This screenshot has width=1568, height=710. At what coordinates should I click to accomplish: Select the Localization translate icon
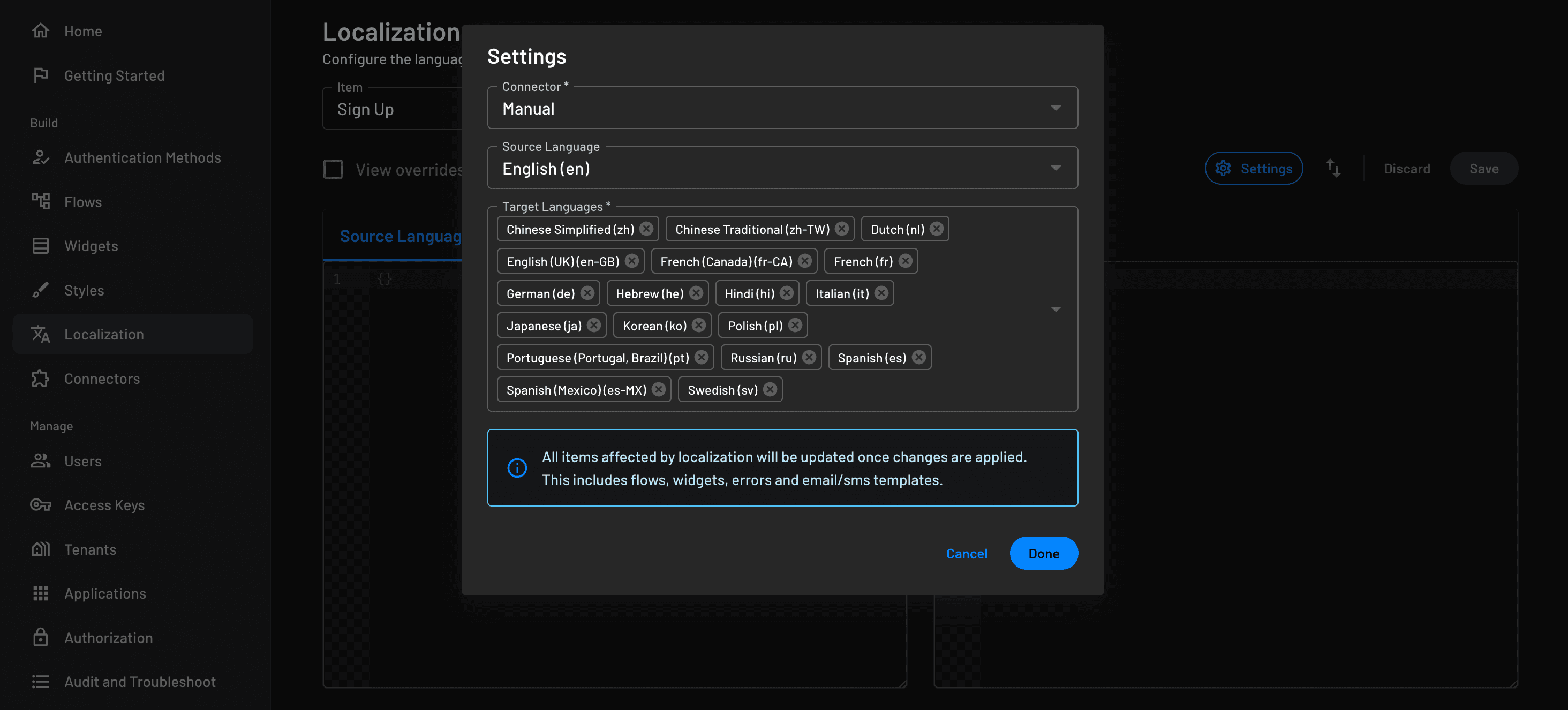tap(40, 334)
